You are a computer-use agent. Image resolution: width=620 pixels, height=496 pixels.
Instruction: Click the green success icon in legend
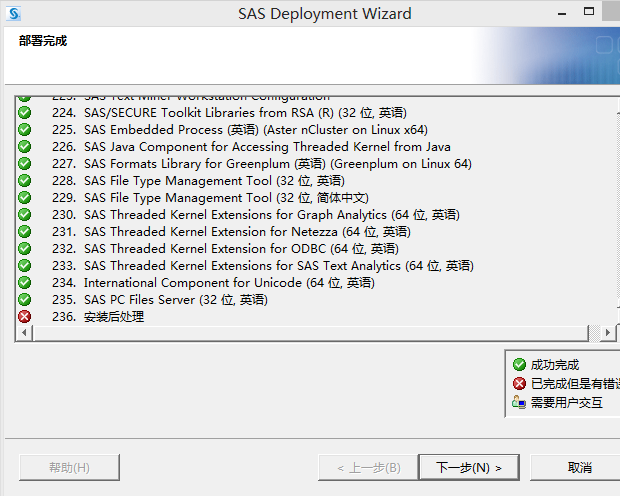519,365
